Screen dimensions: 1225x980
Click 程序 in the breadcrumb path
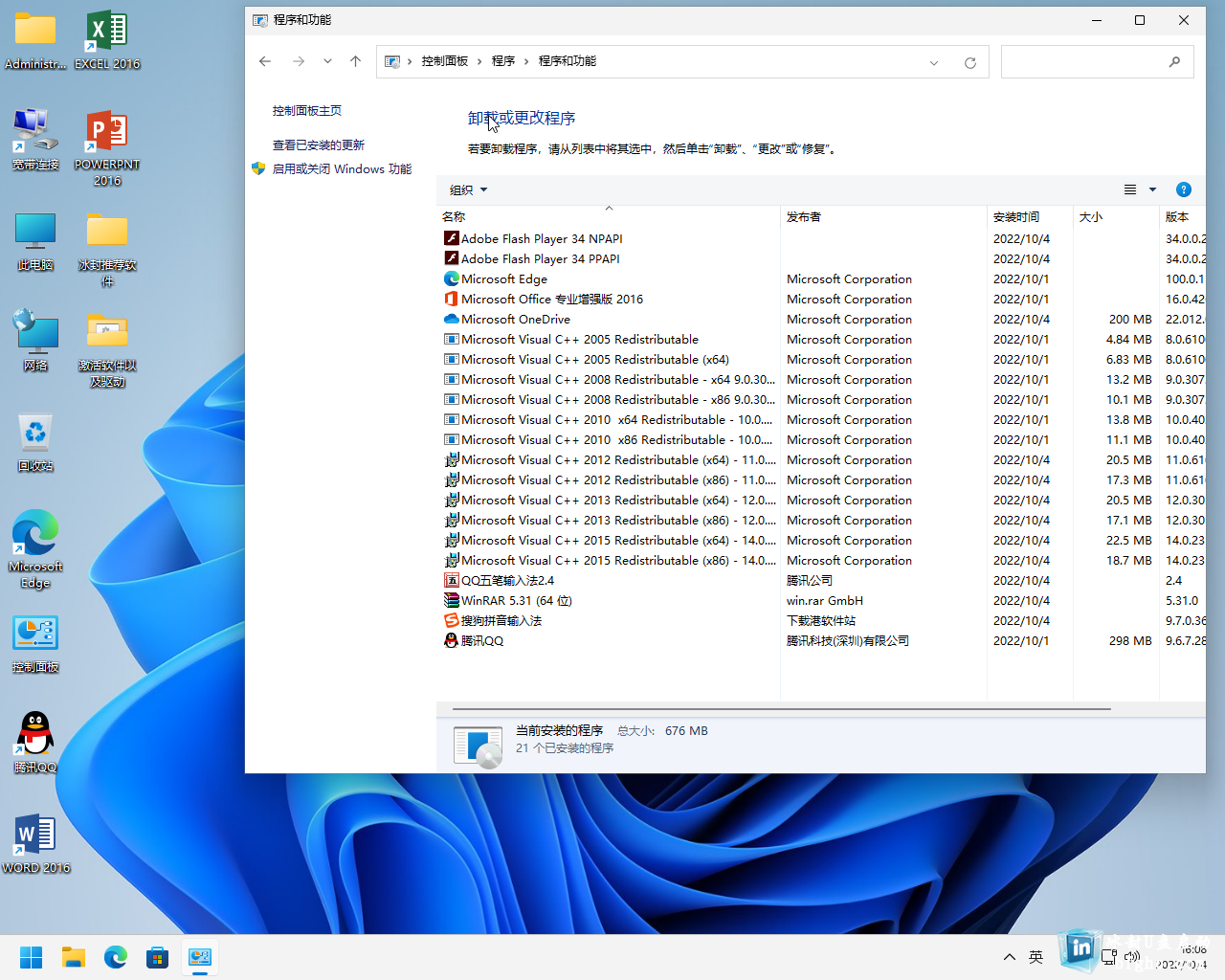click(x=503, y=61)
